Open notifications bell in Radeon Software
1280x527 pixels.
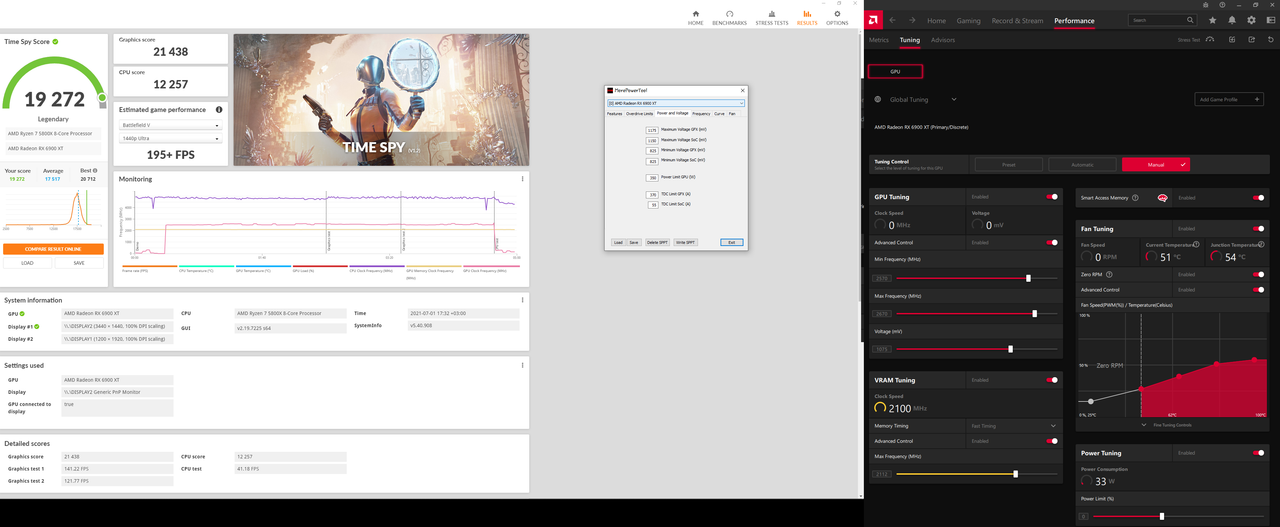click(x=1232, y=20)
